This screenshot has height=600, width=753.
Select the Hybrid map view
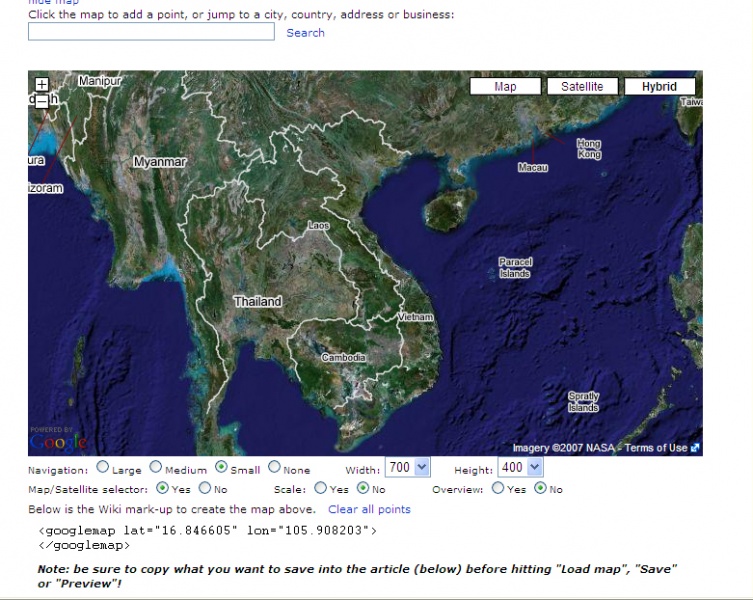[x=659, y=87]
